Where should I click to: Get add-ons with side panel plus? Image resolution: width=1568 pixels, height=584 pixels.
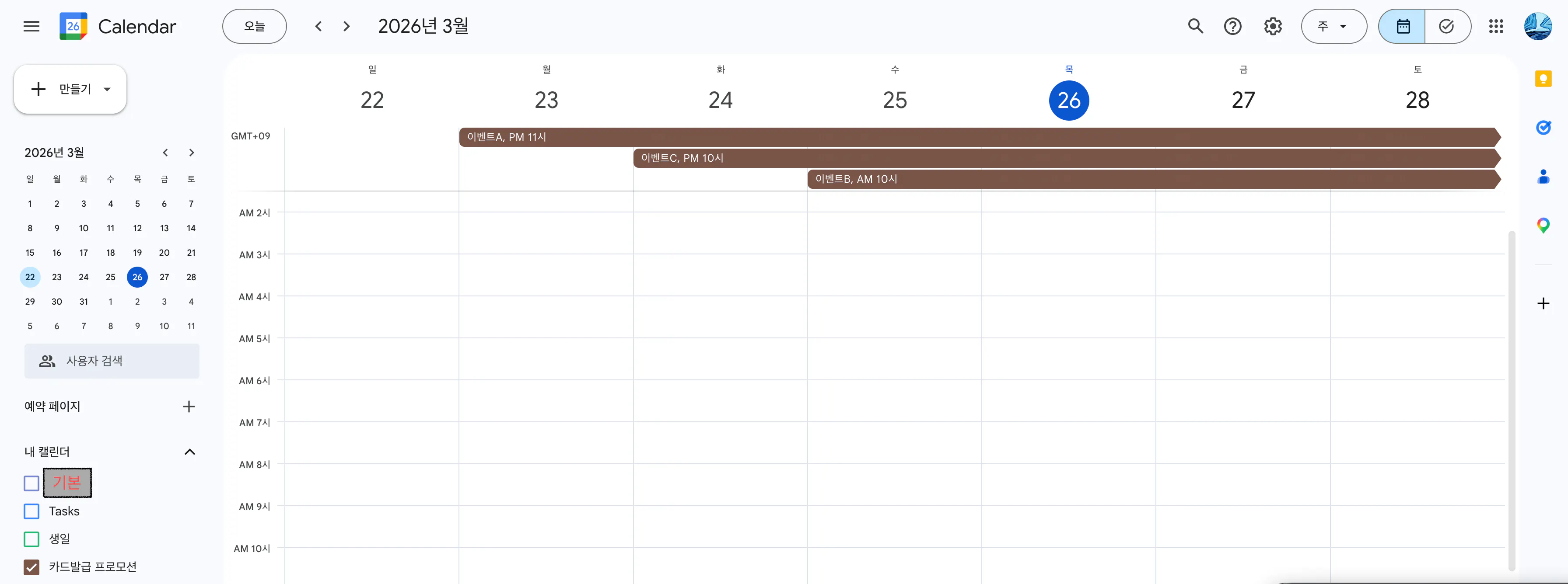1543,303
